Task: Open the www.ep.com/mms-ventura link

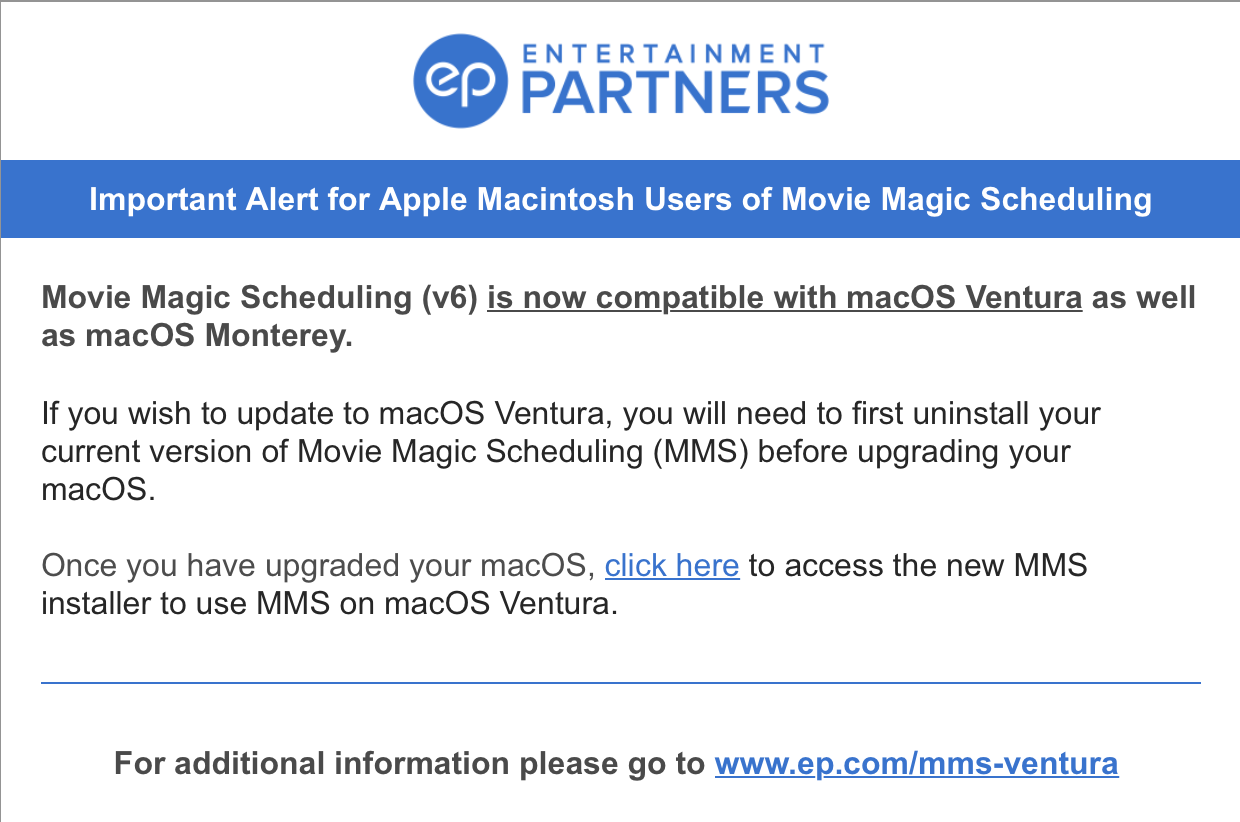Action: tap(916, 765)
